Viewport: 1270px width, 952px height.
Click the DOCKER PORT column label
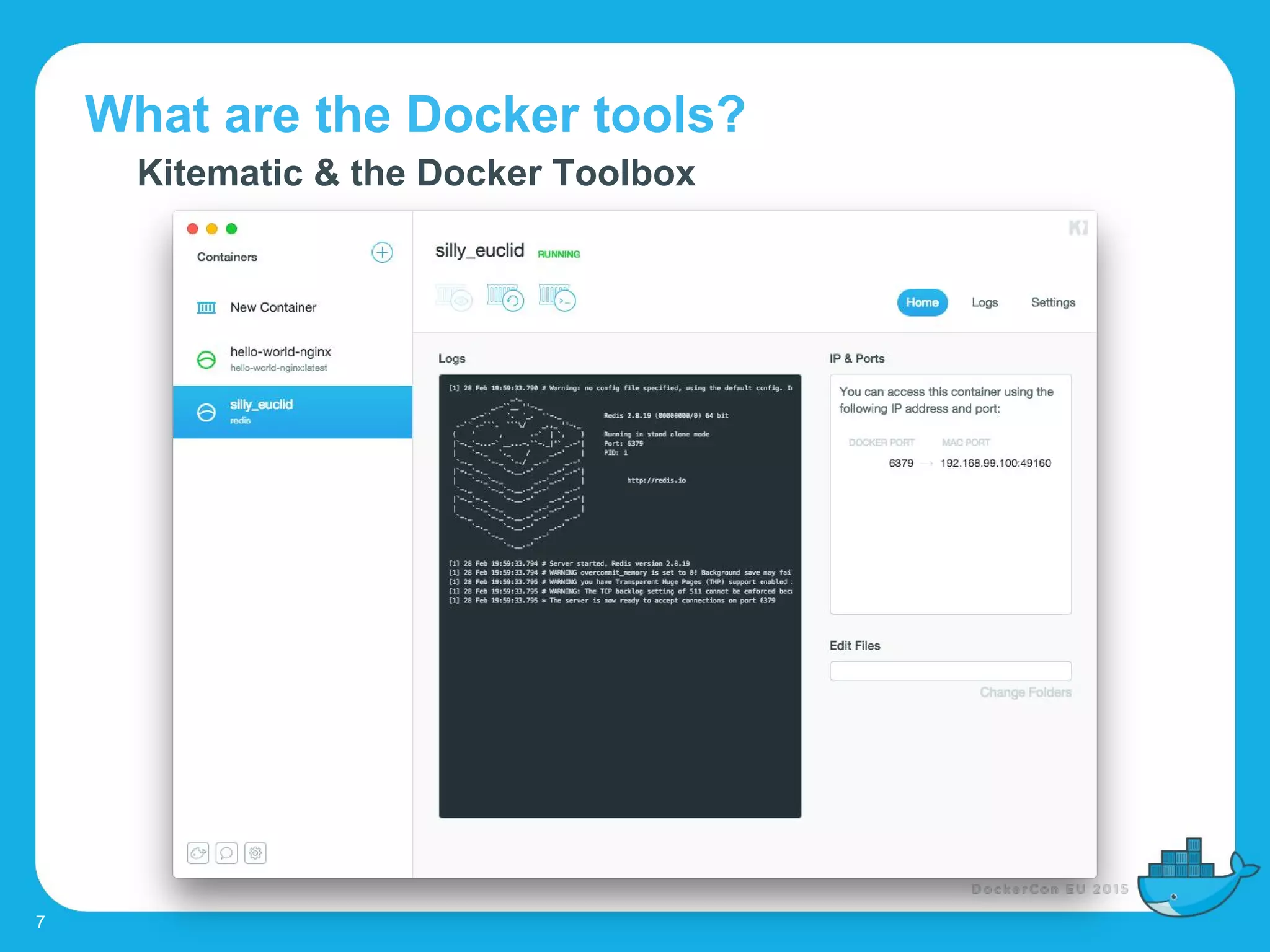click(881, 443)
